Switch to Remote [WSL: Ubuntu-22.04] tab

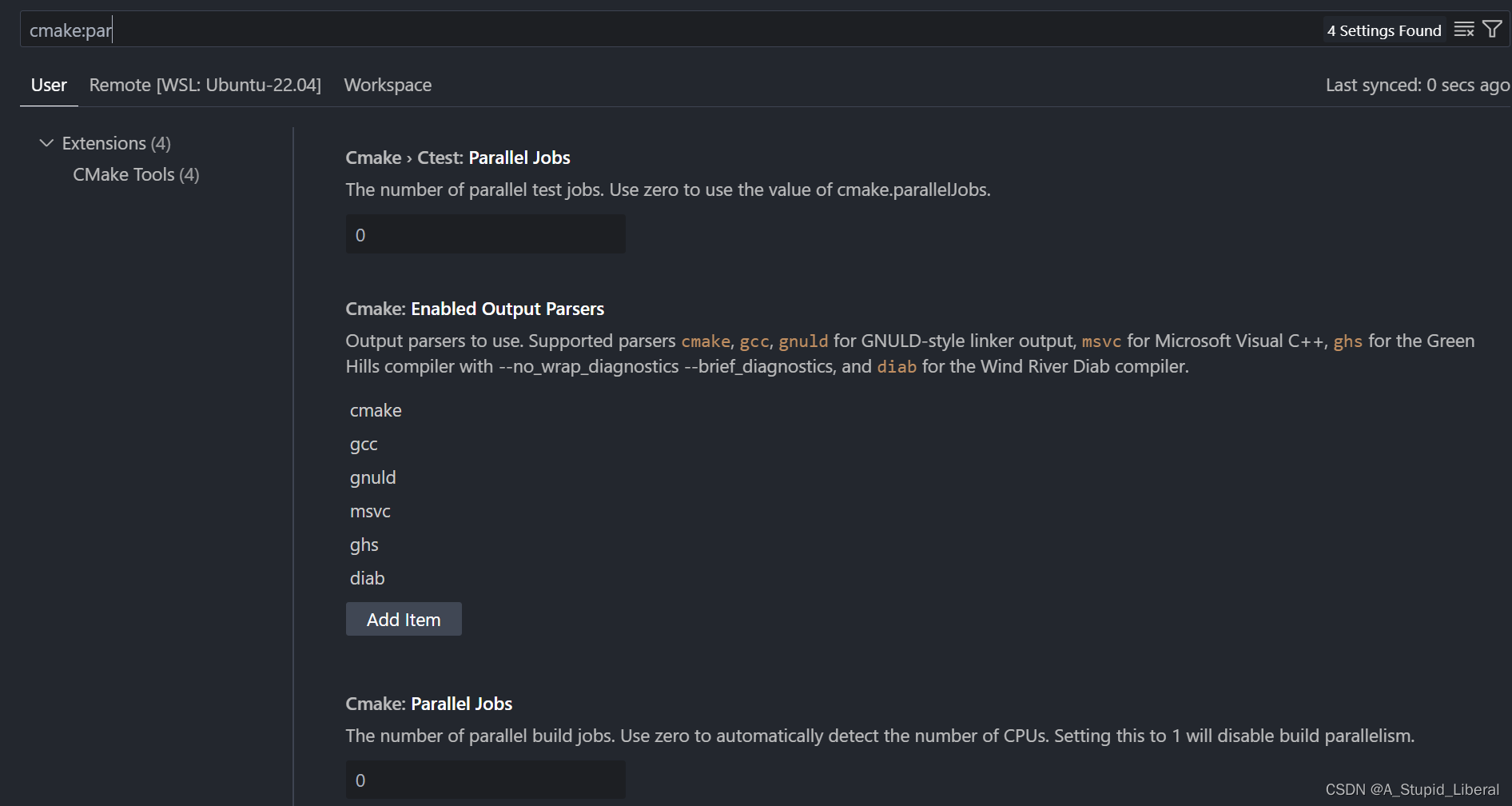click(x=205, y=85)
